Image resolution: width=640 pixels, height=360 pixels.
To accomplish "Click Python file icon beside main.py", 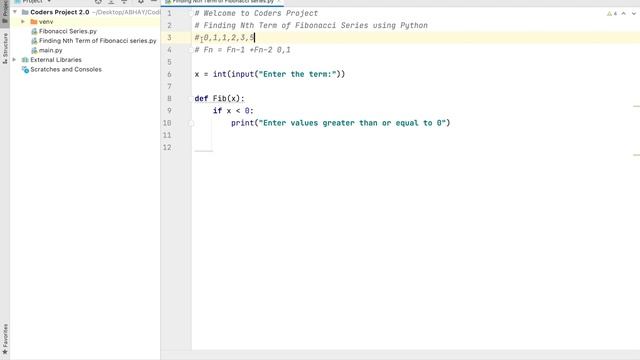I will [x=34, y=50].
